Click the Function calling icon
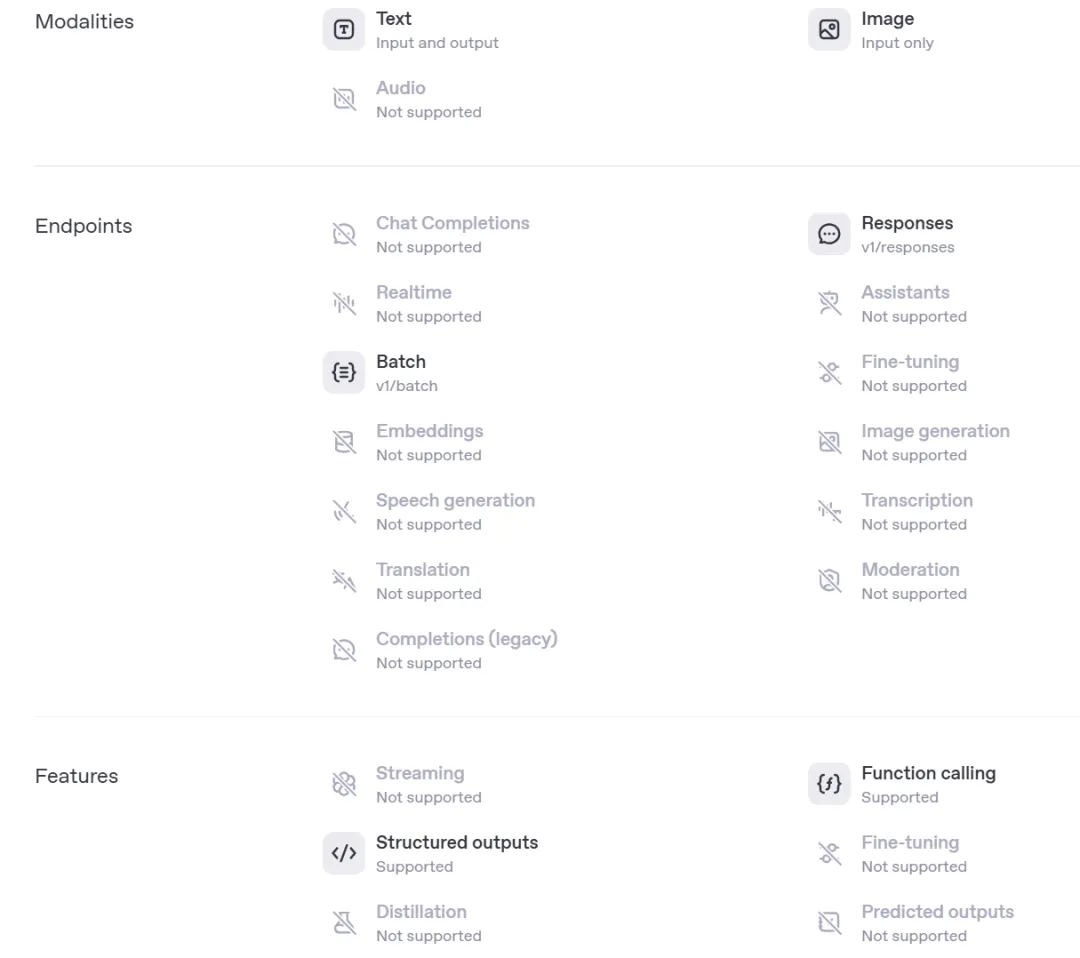 (x=829, y=784)
